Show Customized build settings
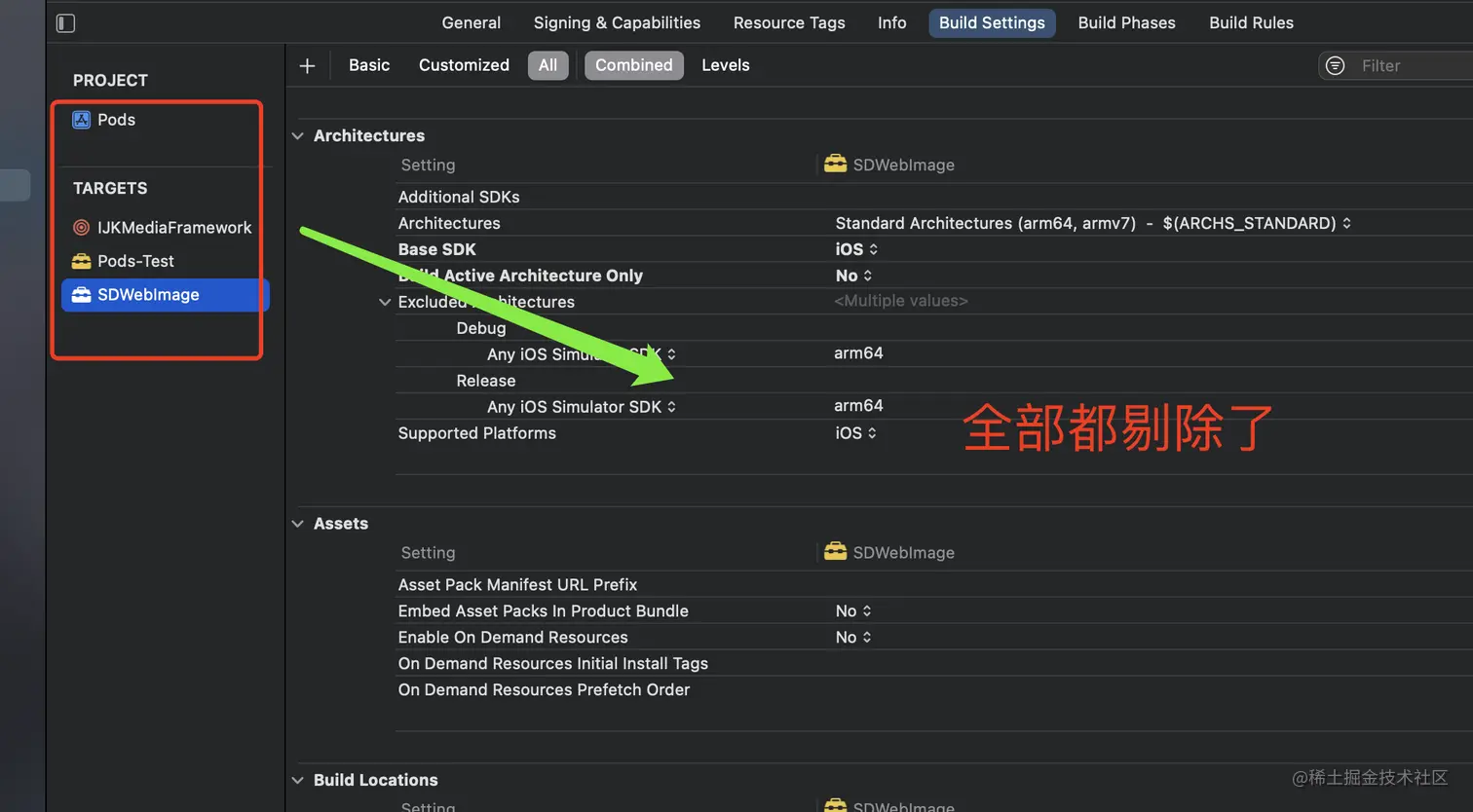This screenshot has width=1473, height=812. [x=464, y=65]
